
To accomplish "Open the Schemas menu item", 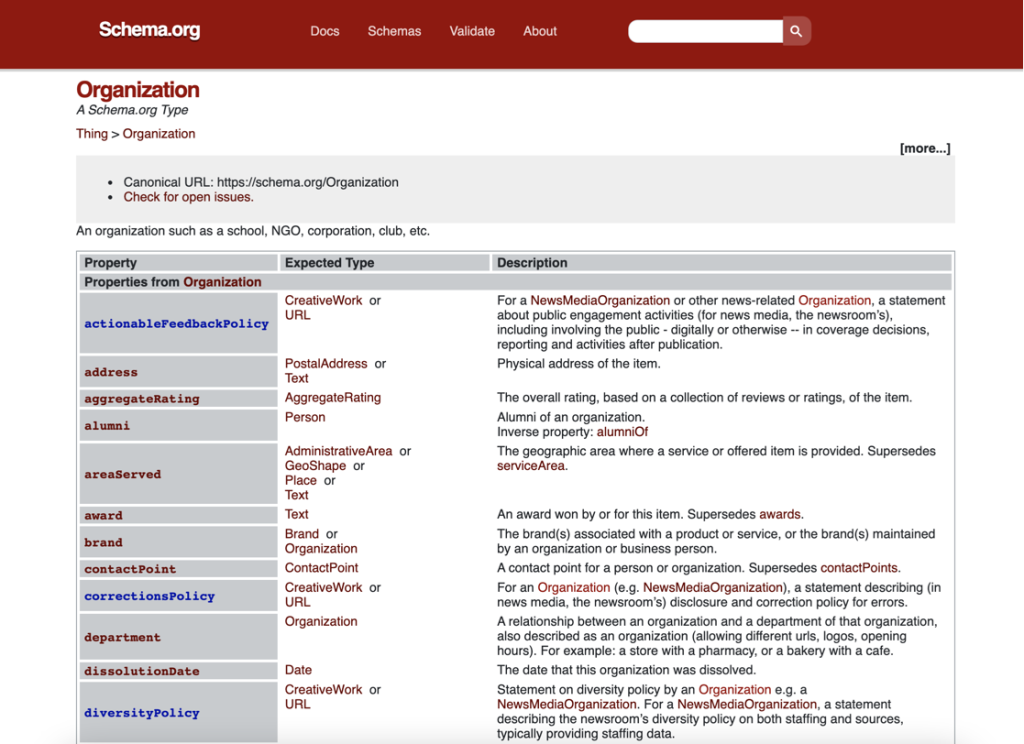I will click(394, 31).
